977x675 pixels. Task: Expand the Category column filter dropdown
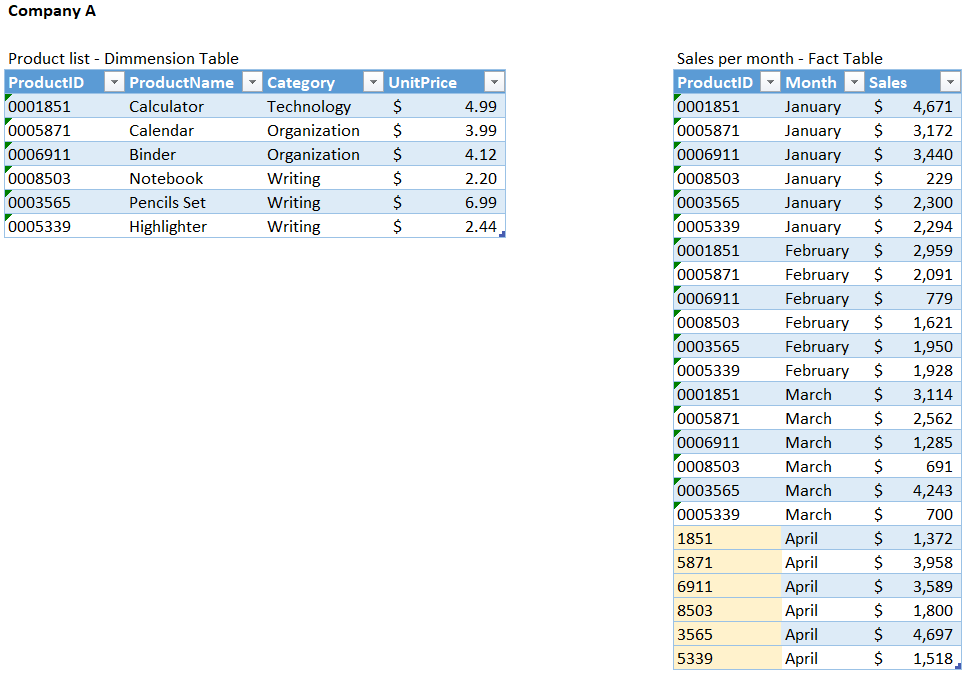pos(372,82)
